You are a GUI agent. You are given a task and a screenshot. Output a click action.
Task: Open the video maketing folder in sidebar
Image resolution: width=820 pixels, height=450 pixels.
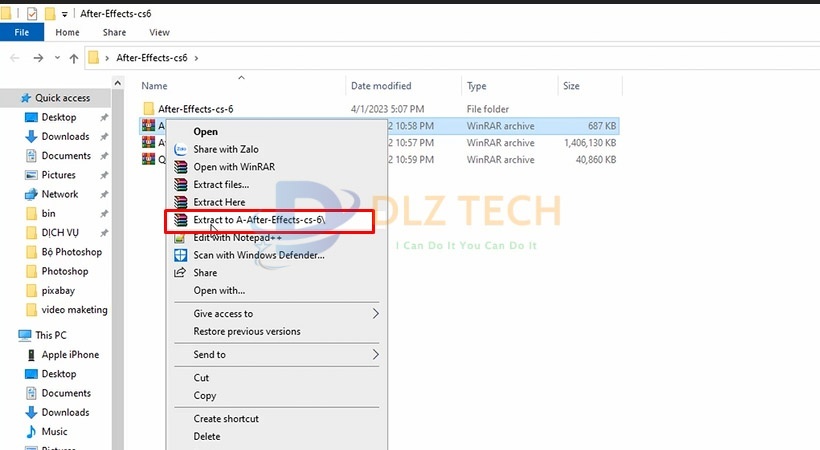(x=74, y=310)
